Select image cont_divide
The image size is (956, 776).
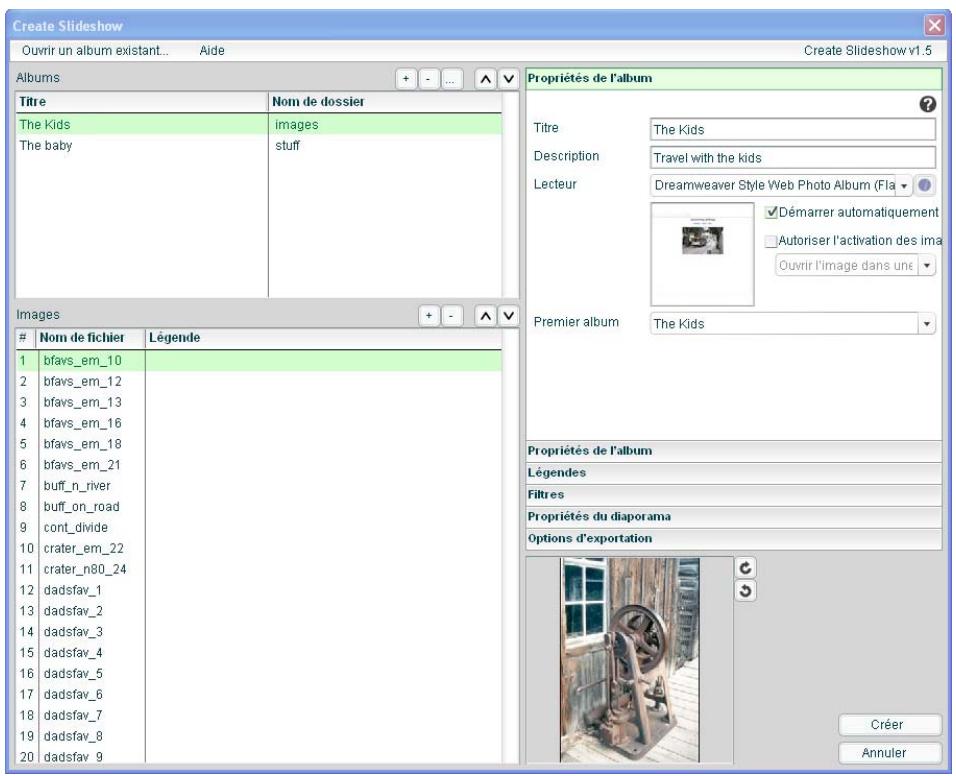point(259,527)
